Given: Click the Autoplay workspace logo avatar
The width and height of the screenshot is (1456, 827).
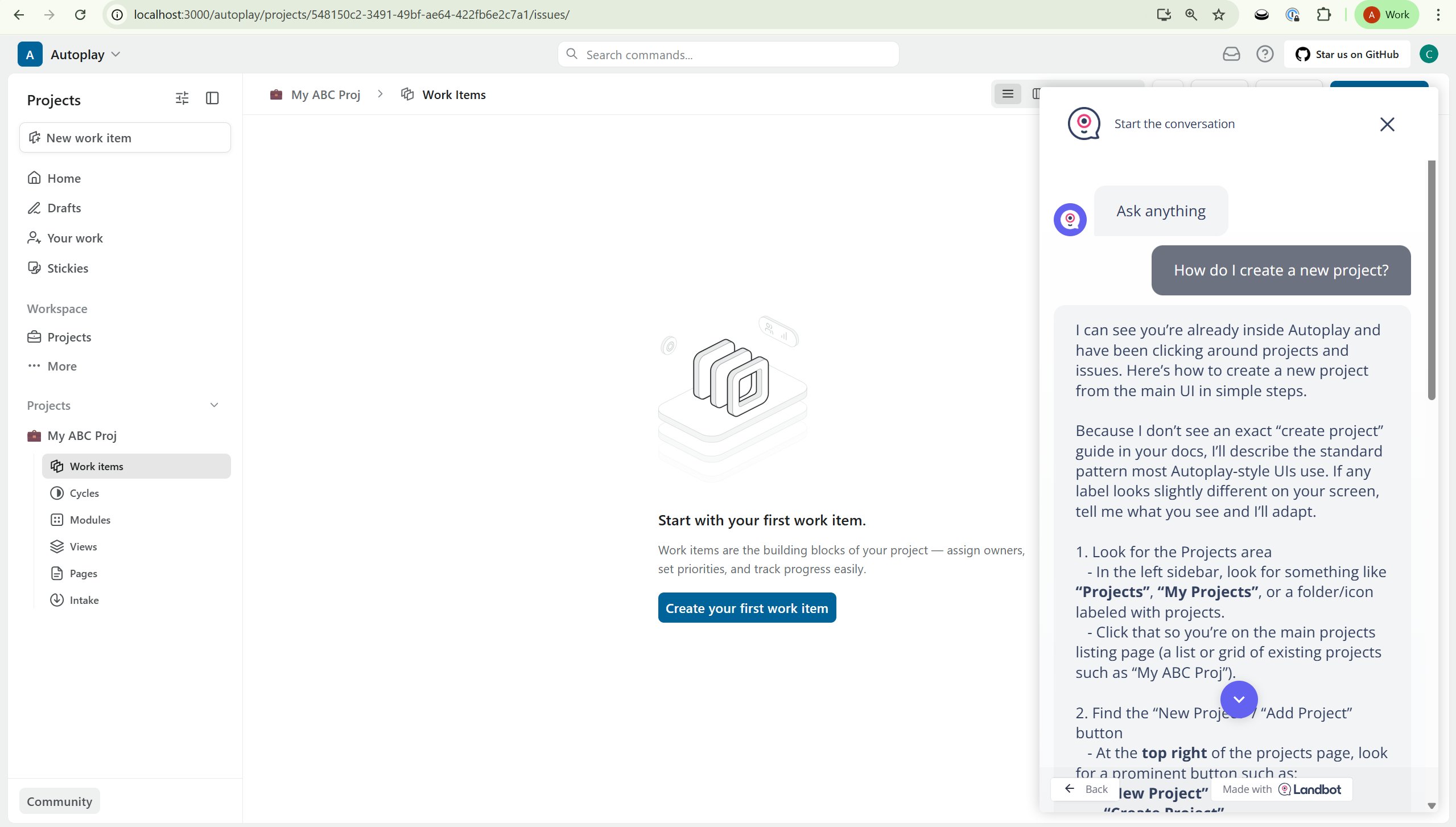Looking at the screenshot, I should (x=30, y=55).
